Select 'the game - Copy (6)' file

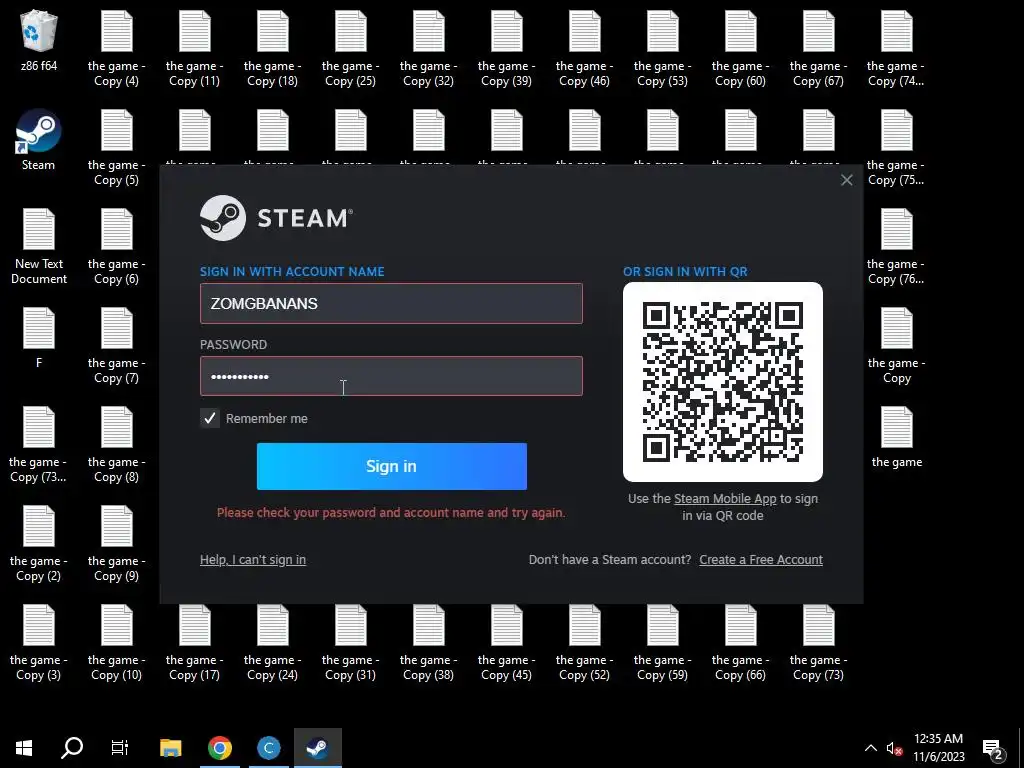tap(116, 246)
